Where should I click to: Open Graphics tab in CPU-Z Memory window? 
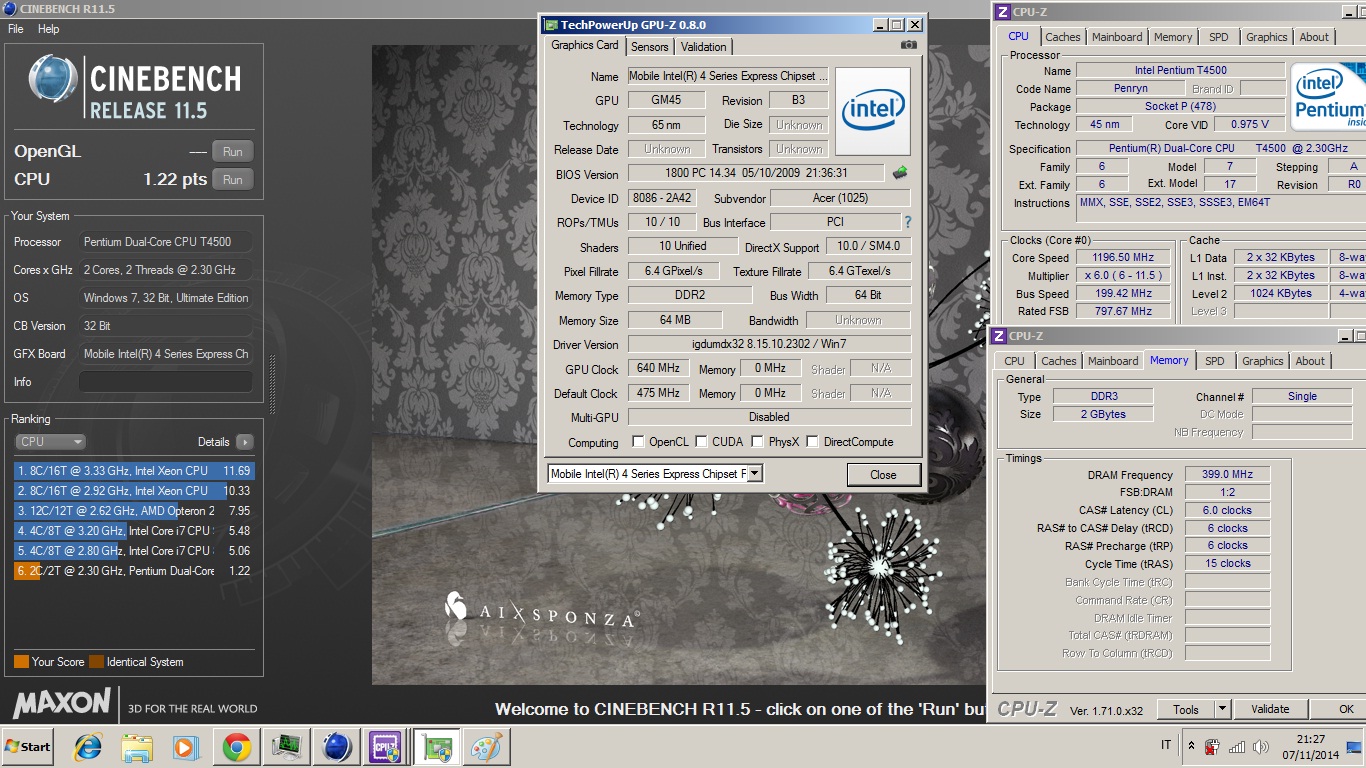pyautogui.click(x=1263, y=361)
